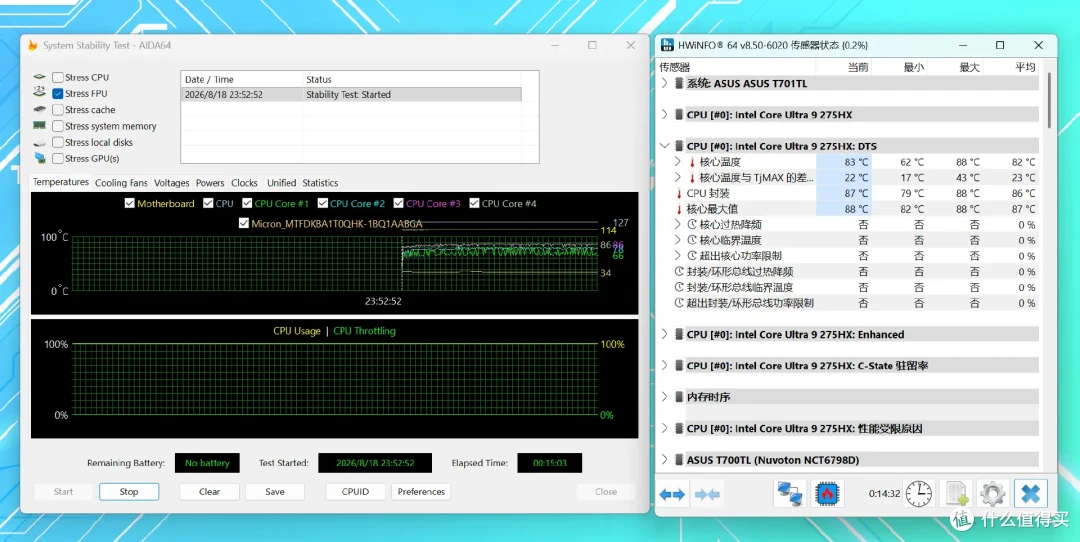
Task: Click the No battery status field
Action: point(207,463)
